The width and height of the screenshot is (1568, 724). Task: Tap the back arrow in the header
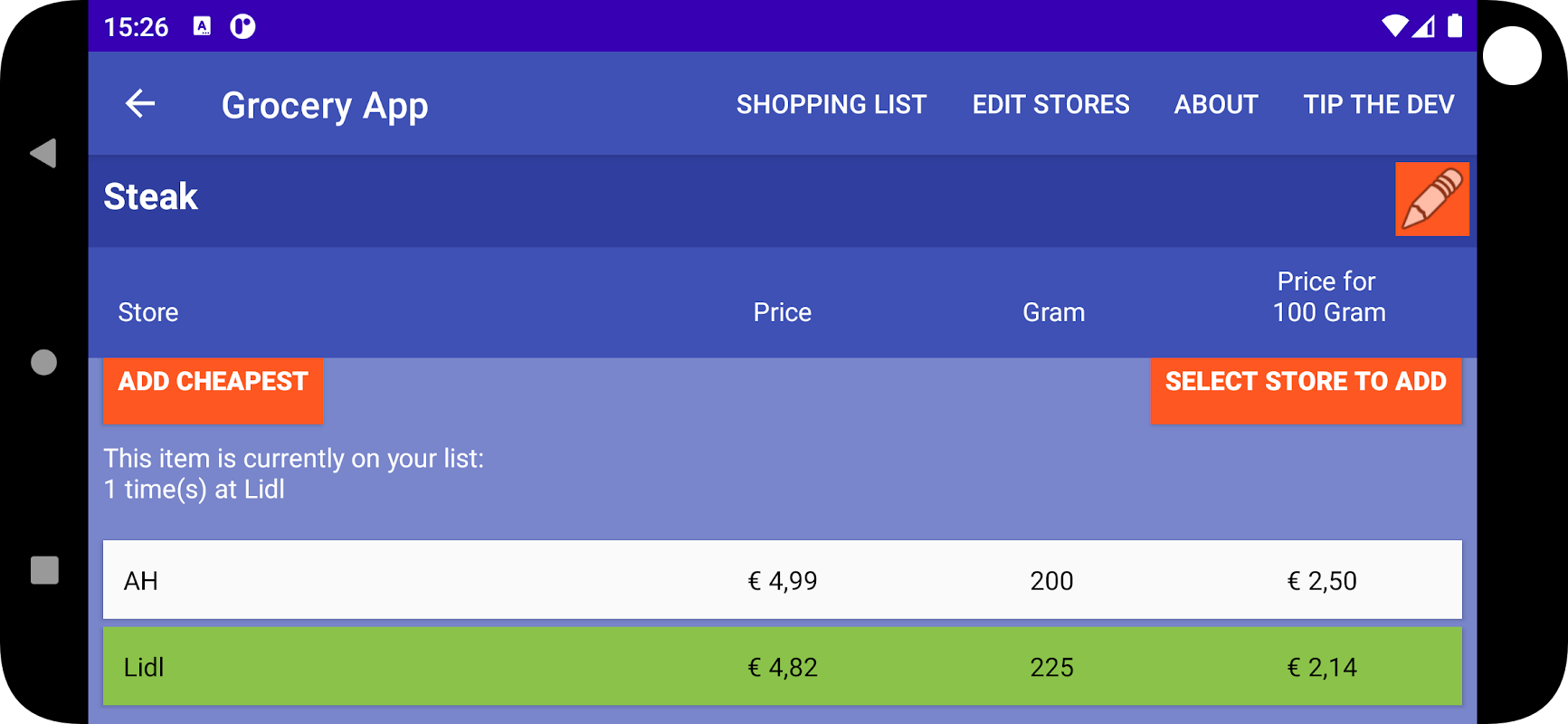(x=140, y=104)
